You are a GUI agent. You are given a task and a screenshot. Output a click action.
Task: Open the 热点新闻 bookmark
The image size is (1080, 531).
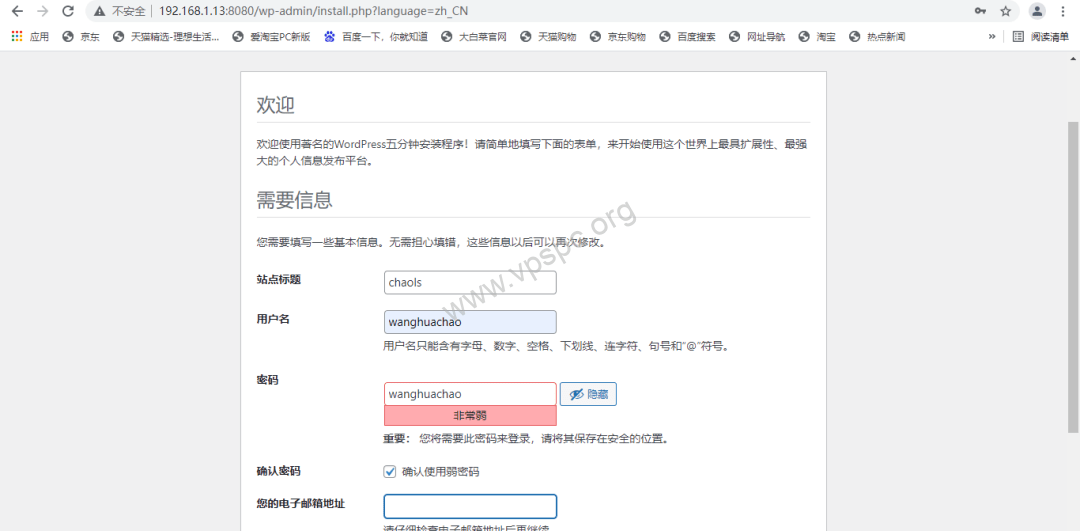tap(878, 37)
